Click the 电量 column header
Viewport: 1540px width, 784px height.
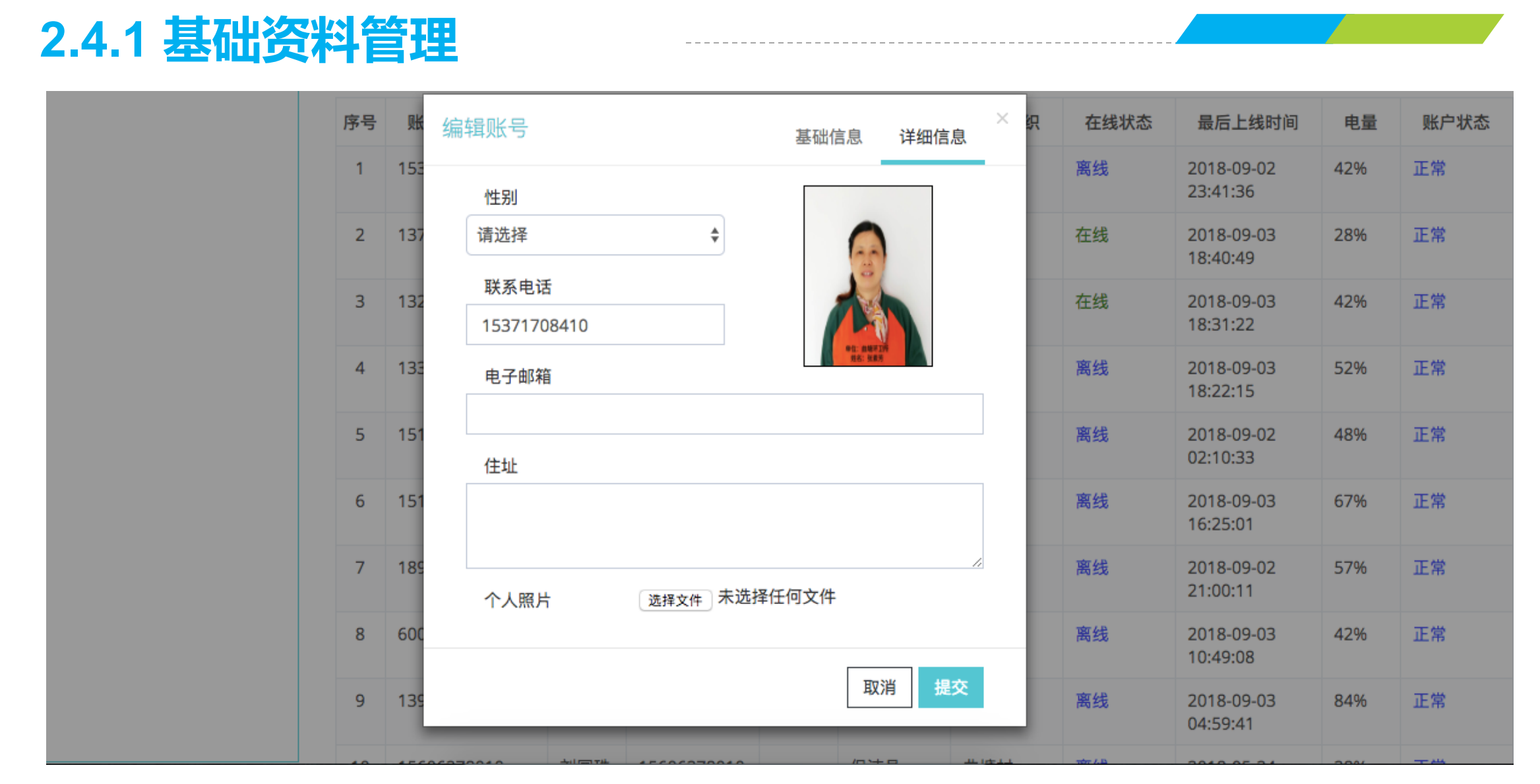(1360, 123)
